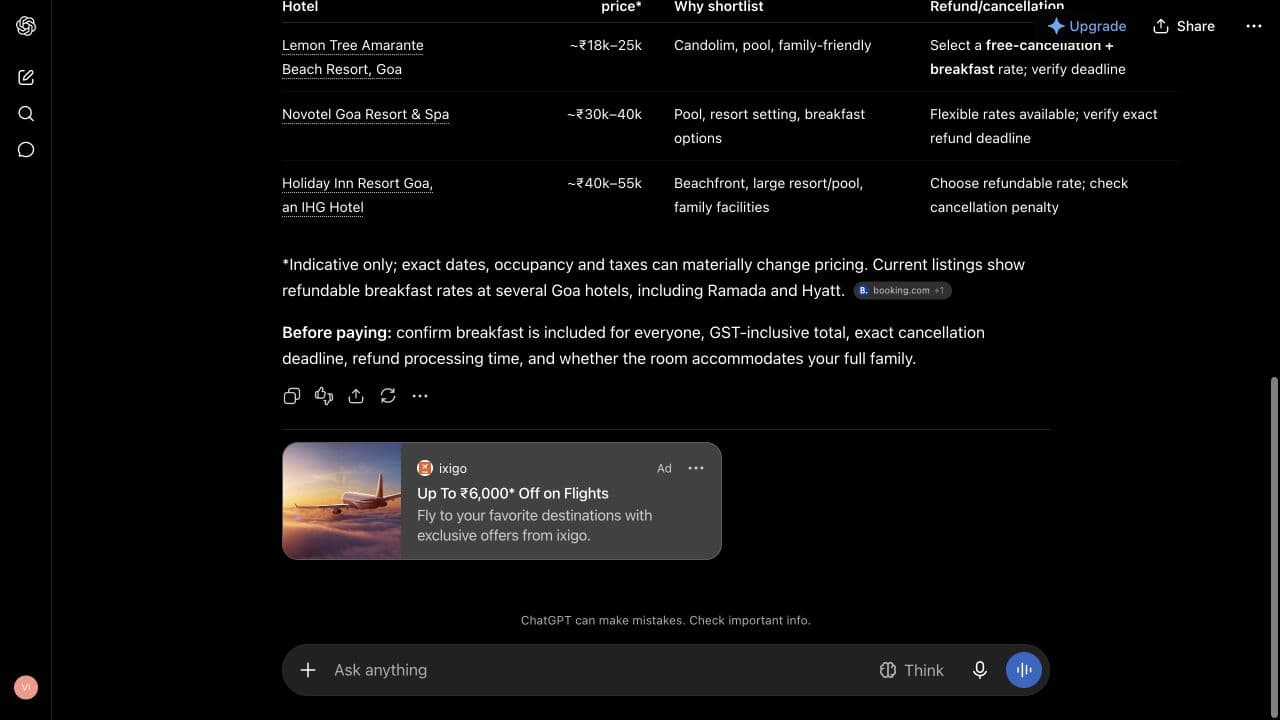Click the 'Before paying:' bold text
The height and width of the screenshot is (720, 1280).
(337, 332)
